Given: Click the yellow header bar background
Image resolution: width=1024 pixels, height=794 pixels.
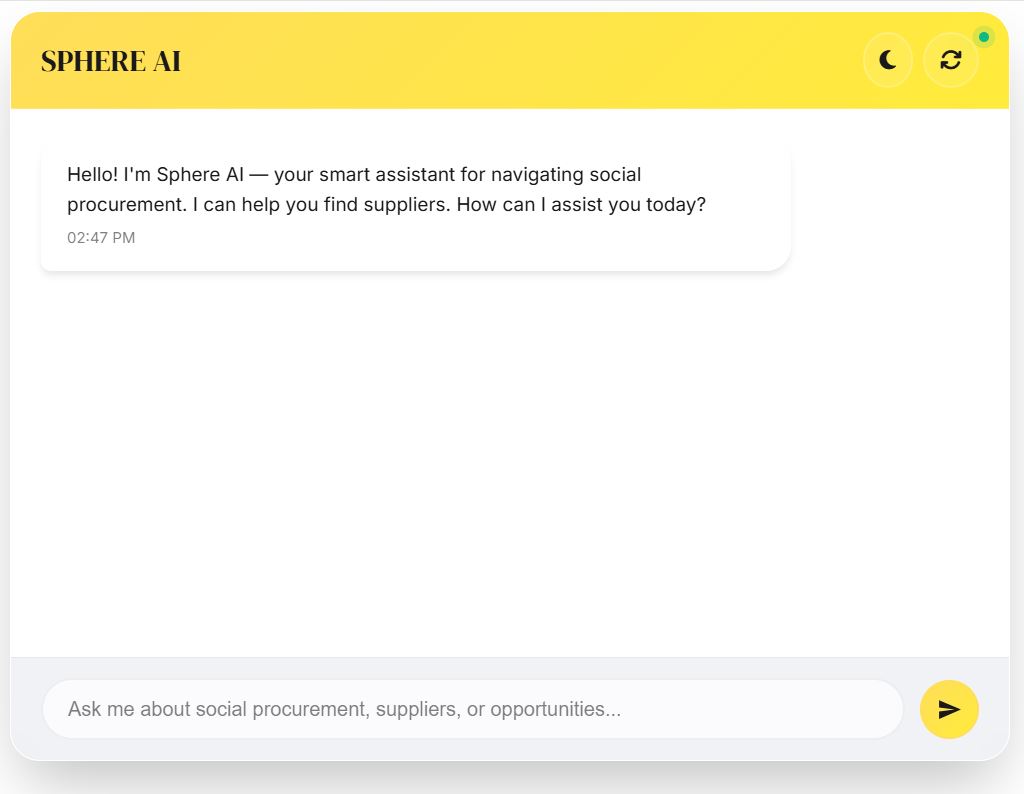Looking at the screenshot, I should (500, 60).
